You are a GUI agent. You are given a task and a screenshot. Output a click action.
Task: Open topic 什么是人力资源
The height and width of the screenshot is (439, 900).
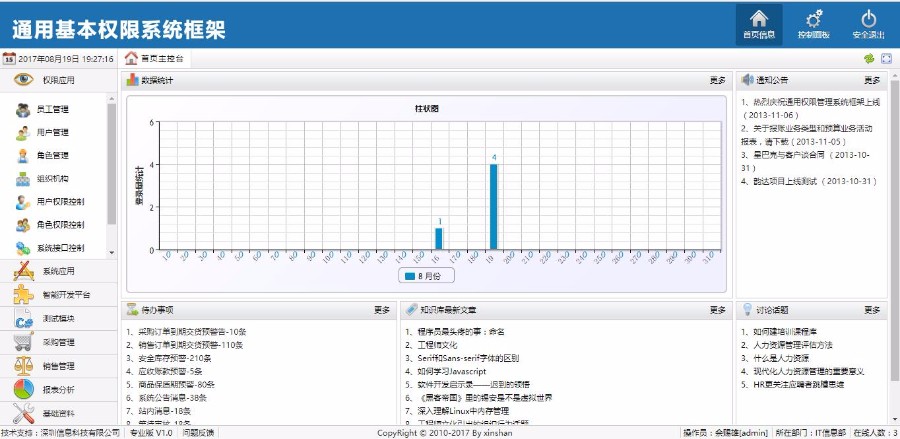[775, 358]
